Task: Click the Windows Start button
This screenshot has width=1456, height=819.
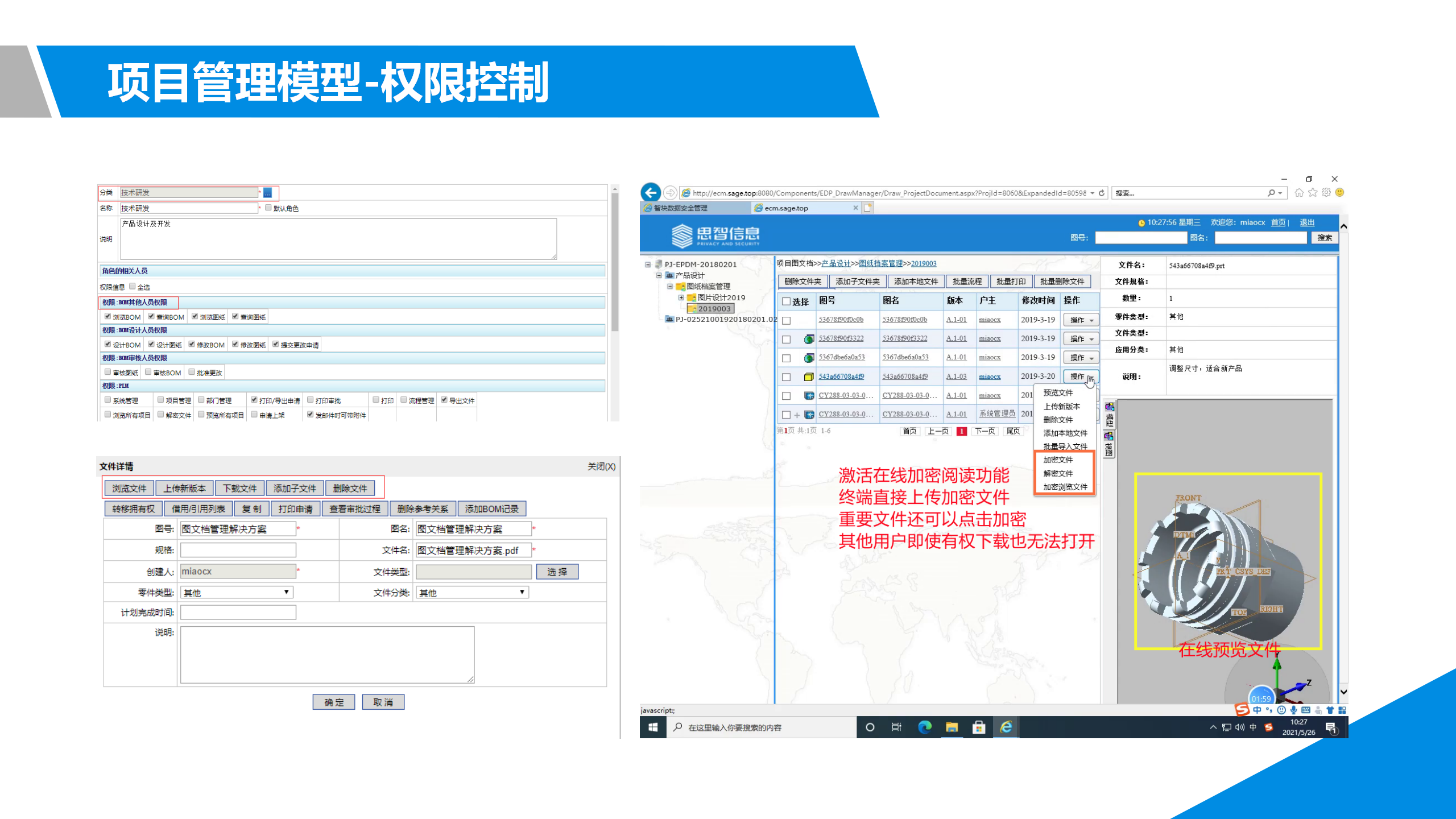Action: pos(653,727)
